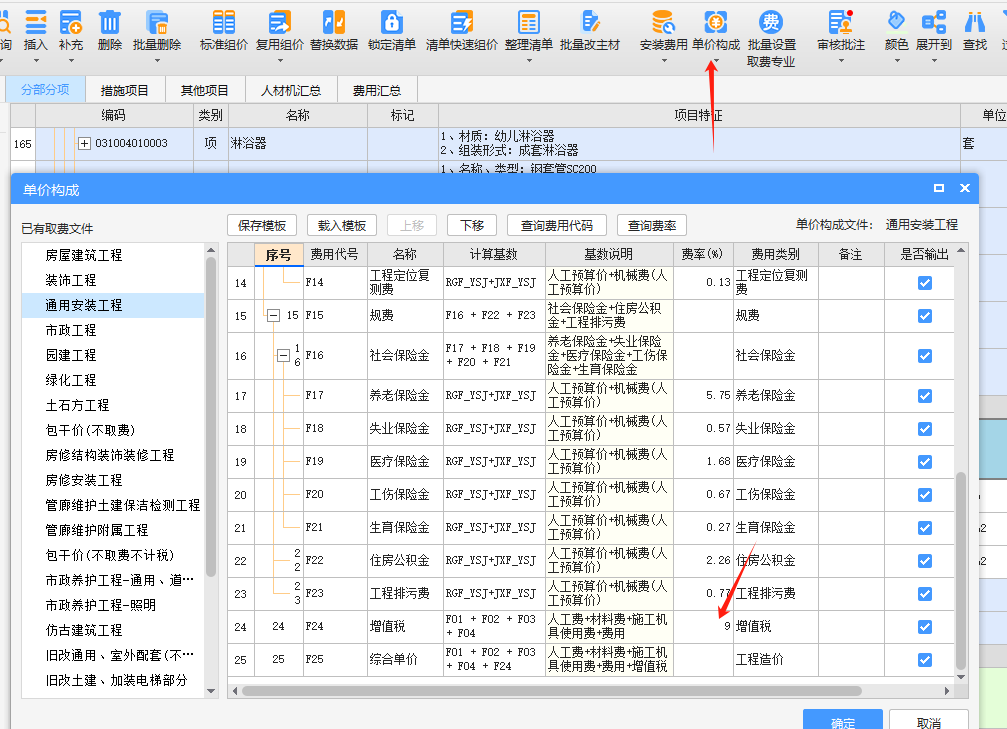
Task: Select 房屋建筑工程 fee file
Action: tap(113, 255)
